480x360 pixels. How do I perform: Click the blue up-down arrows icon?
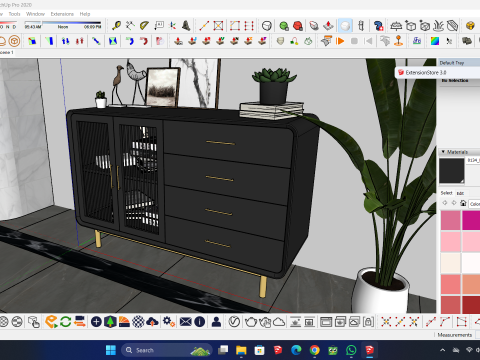pos(65,41)
